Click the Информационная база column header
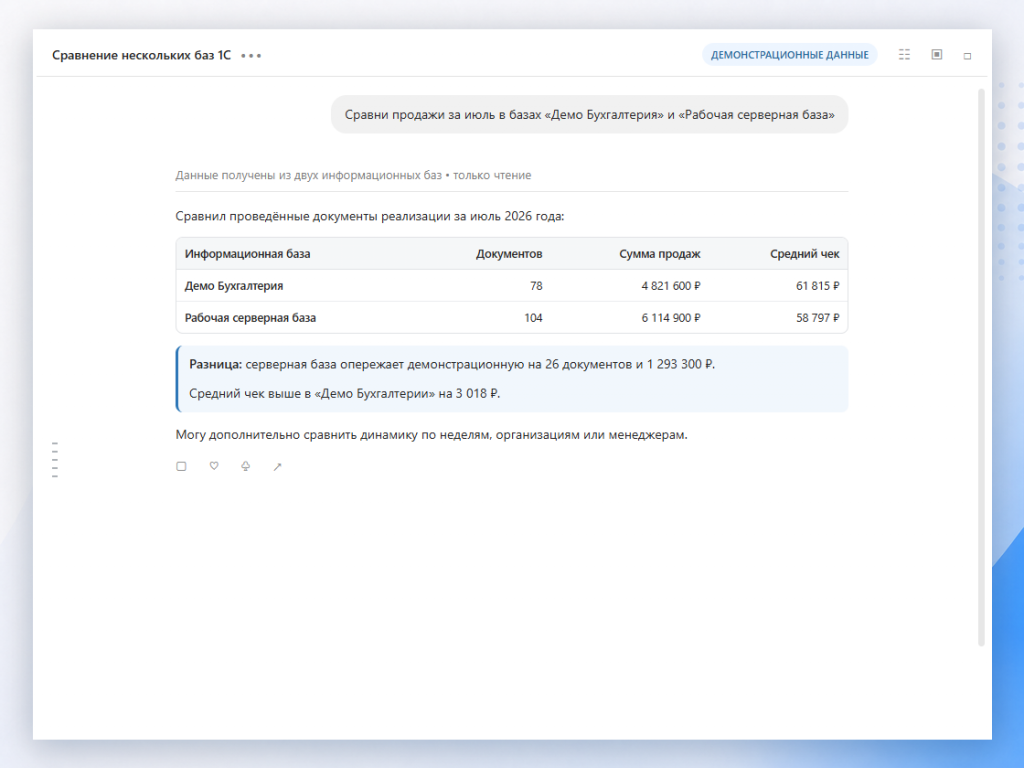The width and height of the screenshot is (1024, 768). pyautogui.click(x=248, y=254)
